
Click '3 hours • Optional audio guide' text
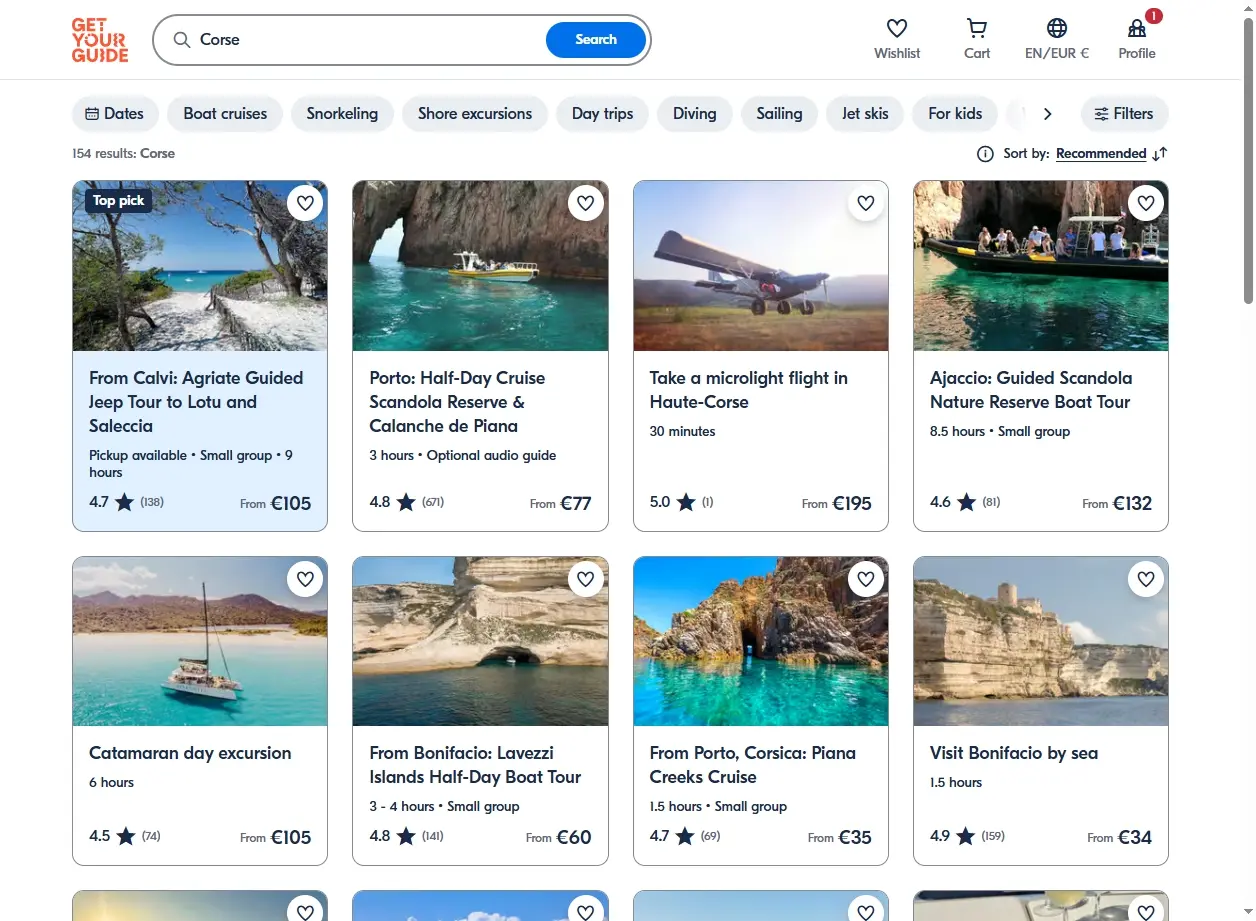pos(462,455)
